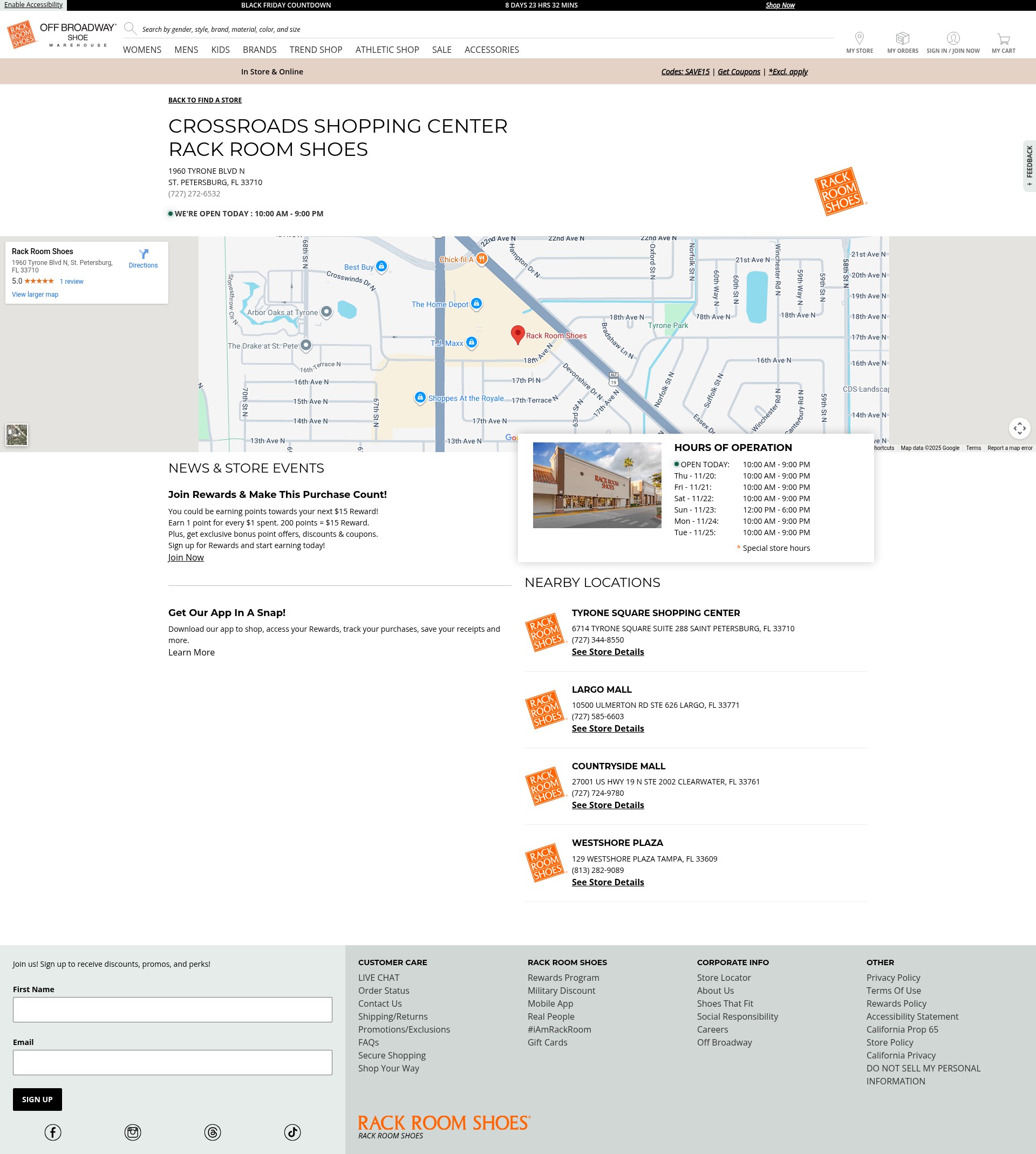This screenshot has width=1036, height=1154.
Task: Click Order Status footer link
Action: click(384, 991)
